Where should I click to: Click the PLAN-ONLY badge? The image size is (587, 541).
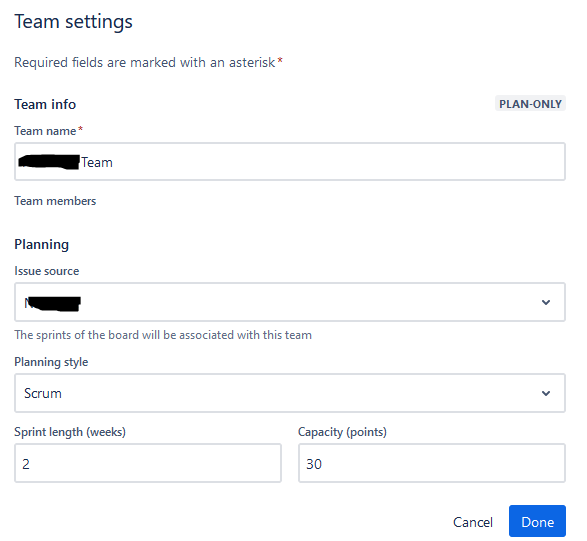coord(530,104)
